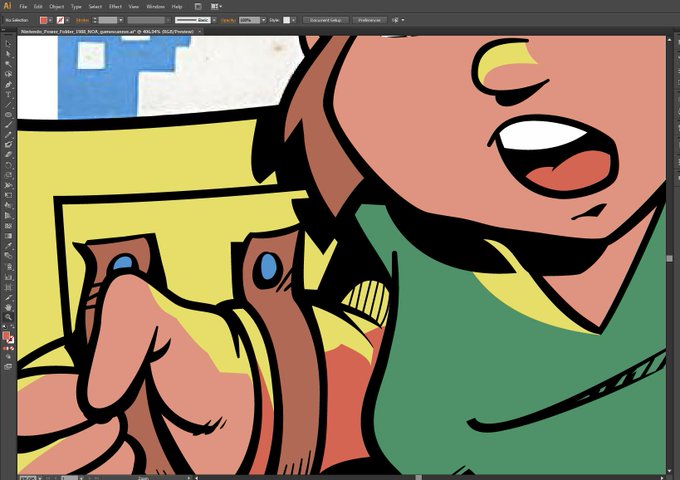Open the fill color dropdown in control bar
680x480 pixels.
pos(50,20)
